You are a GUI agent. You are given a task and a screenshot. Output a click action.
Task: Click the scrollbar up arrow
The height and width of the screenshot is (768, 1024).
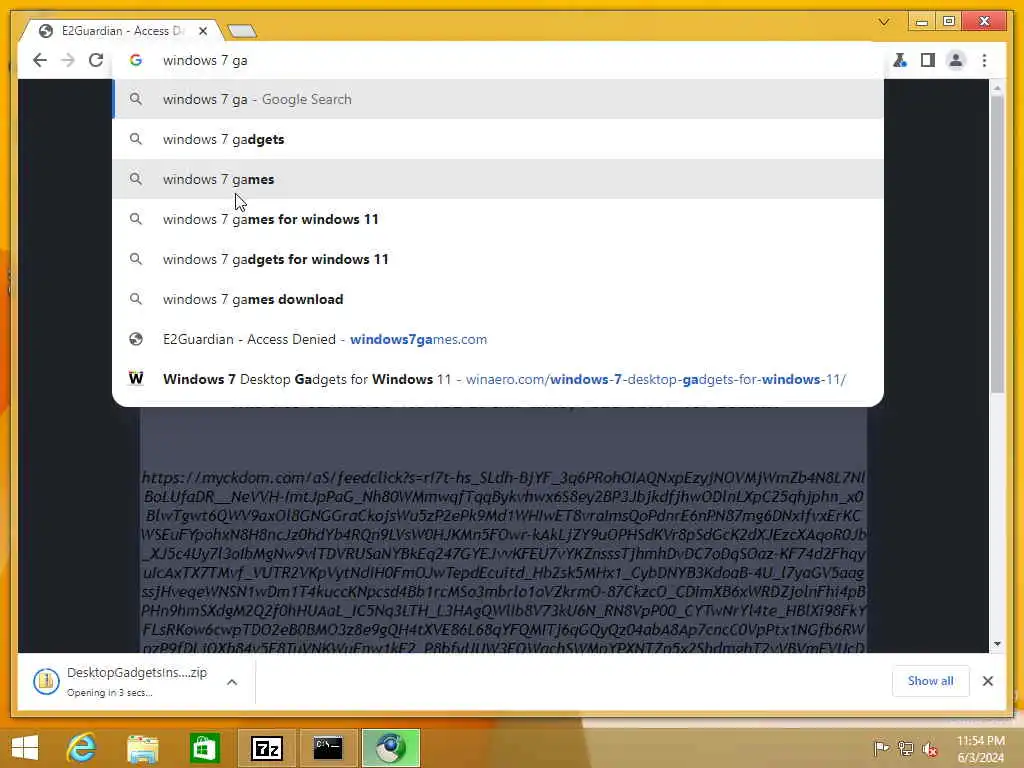point(997,88)
